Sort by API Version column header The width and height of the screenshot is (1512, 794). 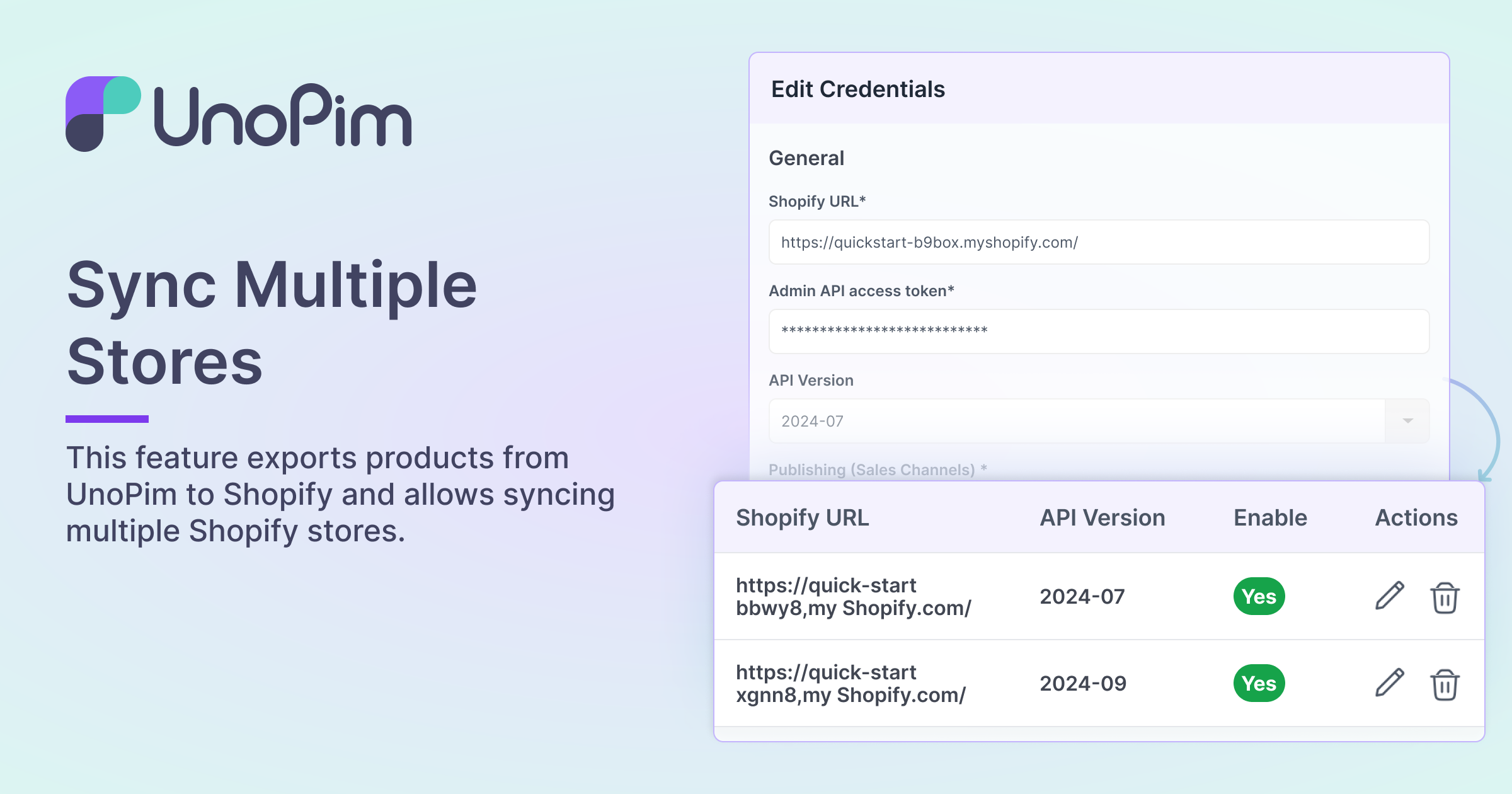[x=1102, y=517]
